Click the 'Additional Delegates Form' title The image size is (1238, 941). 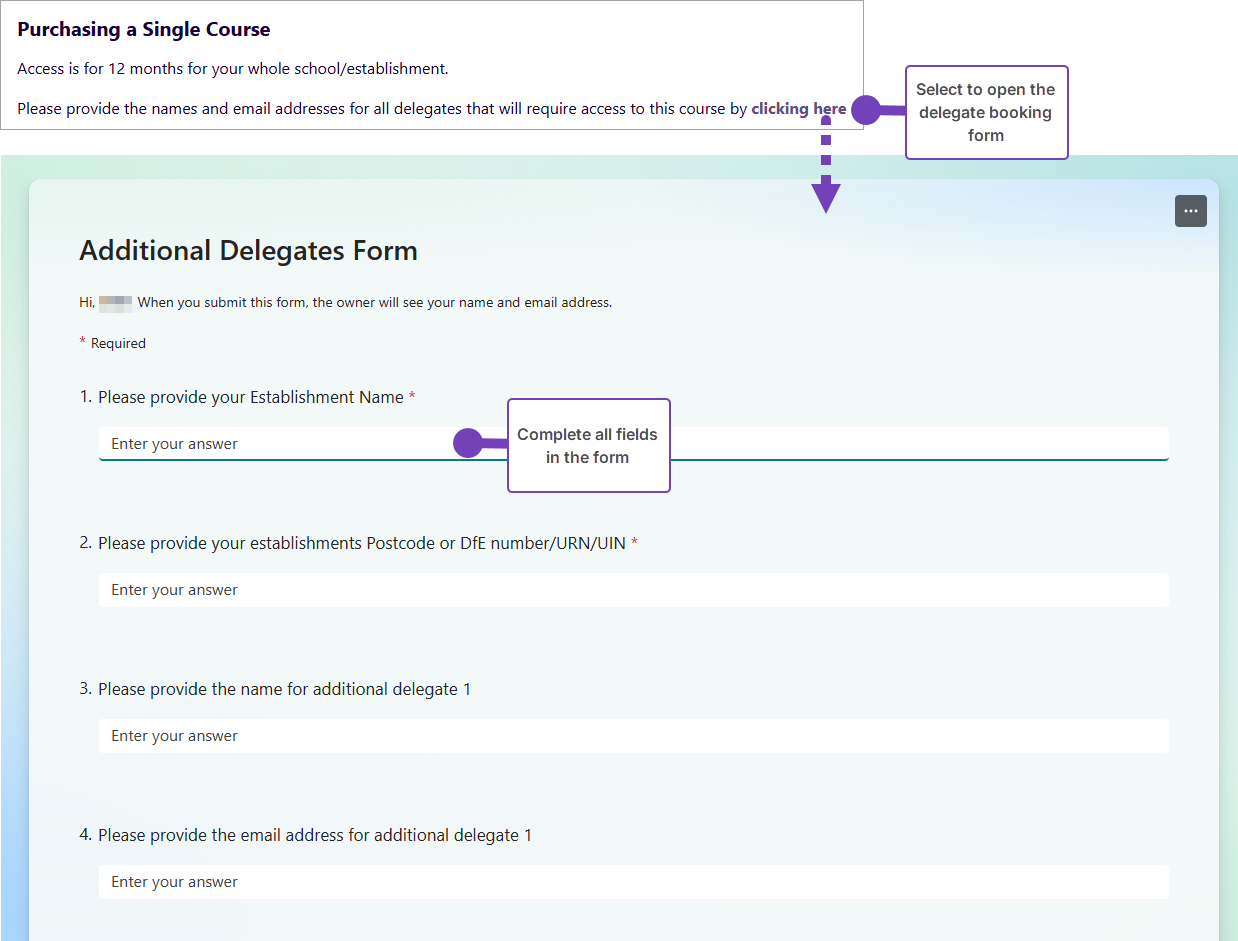tap(248, 250)
